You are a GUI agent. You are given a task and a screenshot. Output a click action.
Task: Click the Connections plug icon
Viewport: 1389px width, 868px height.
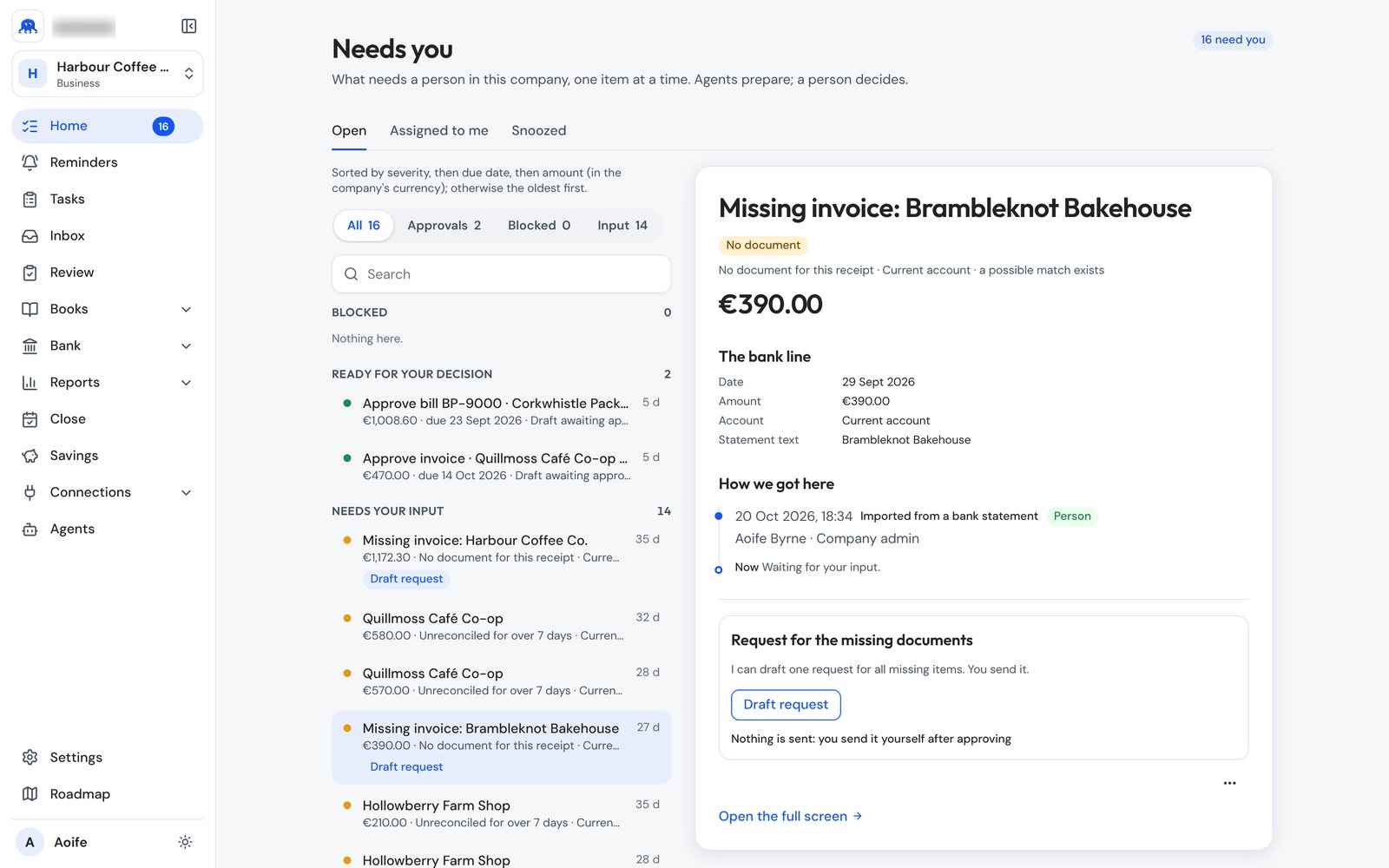click(30, 492)
